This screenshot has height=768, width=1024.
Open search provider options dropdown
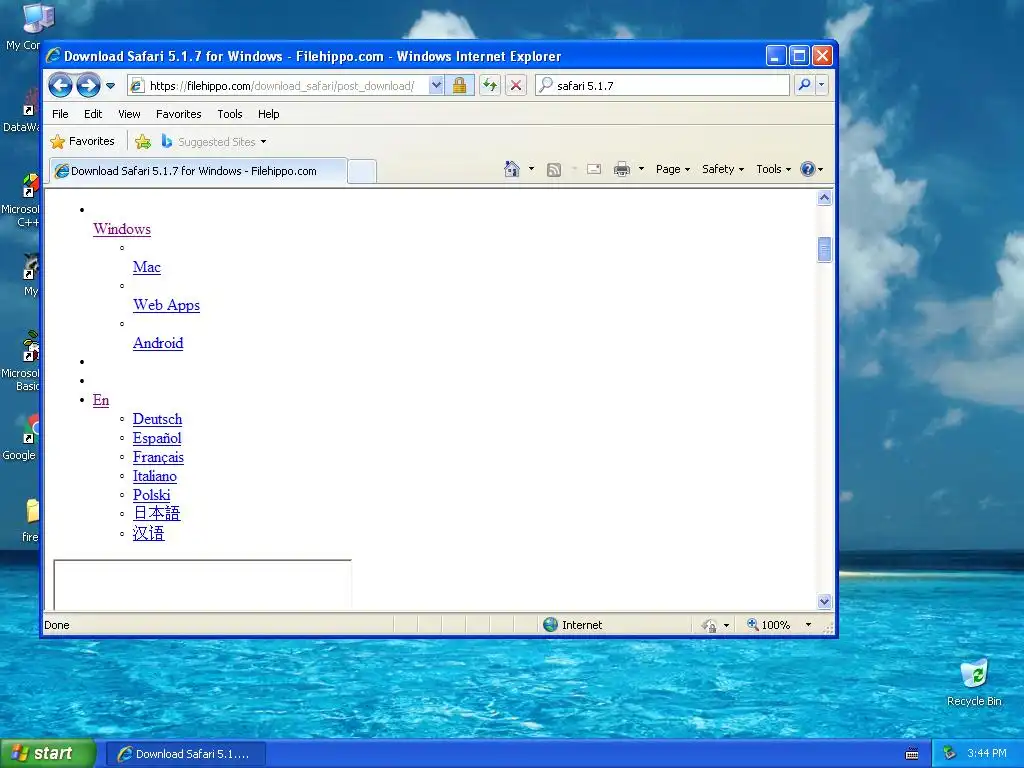pyautogui.click(x=822, y=86)
